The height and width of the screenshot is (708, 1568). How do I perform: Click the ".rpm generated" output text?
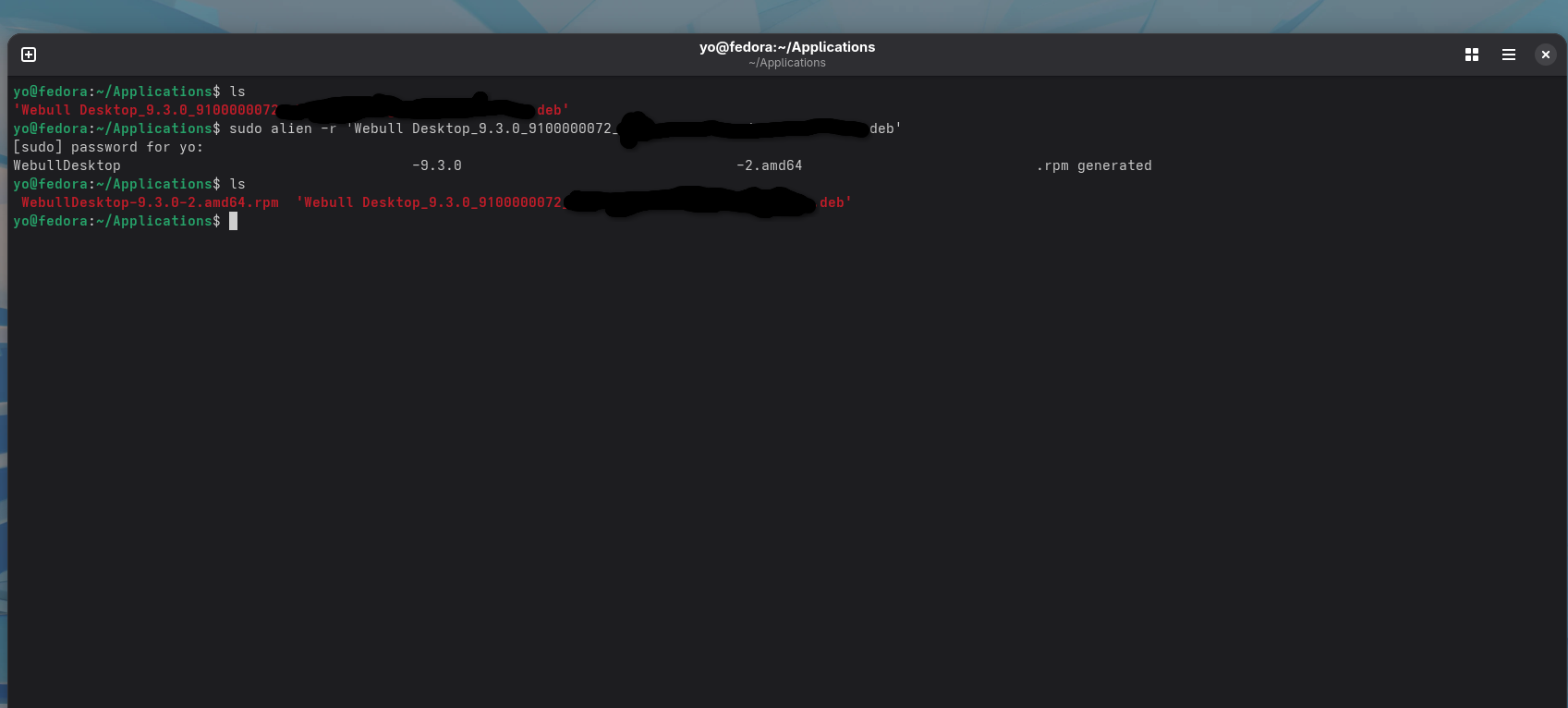pyautogui.click(x=1094, y=165)
